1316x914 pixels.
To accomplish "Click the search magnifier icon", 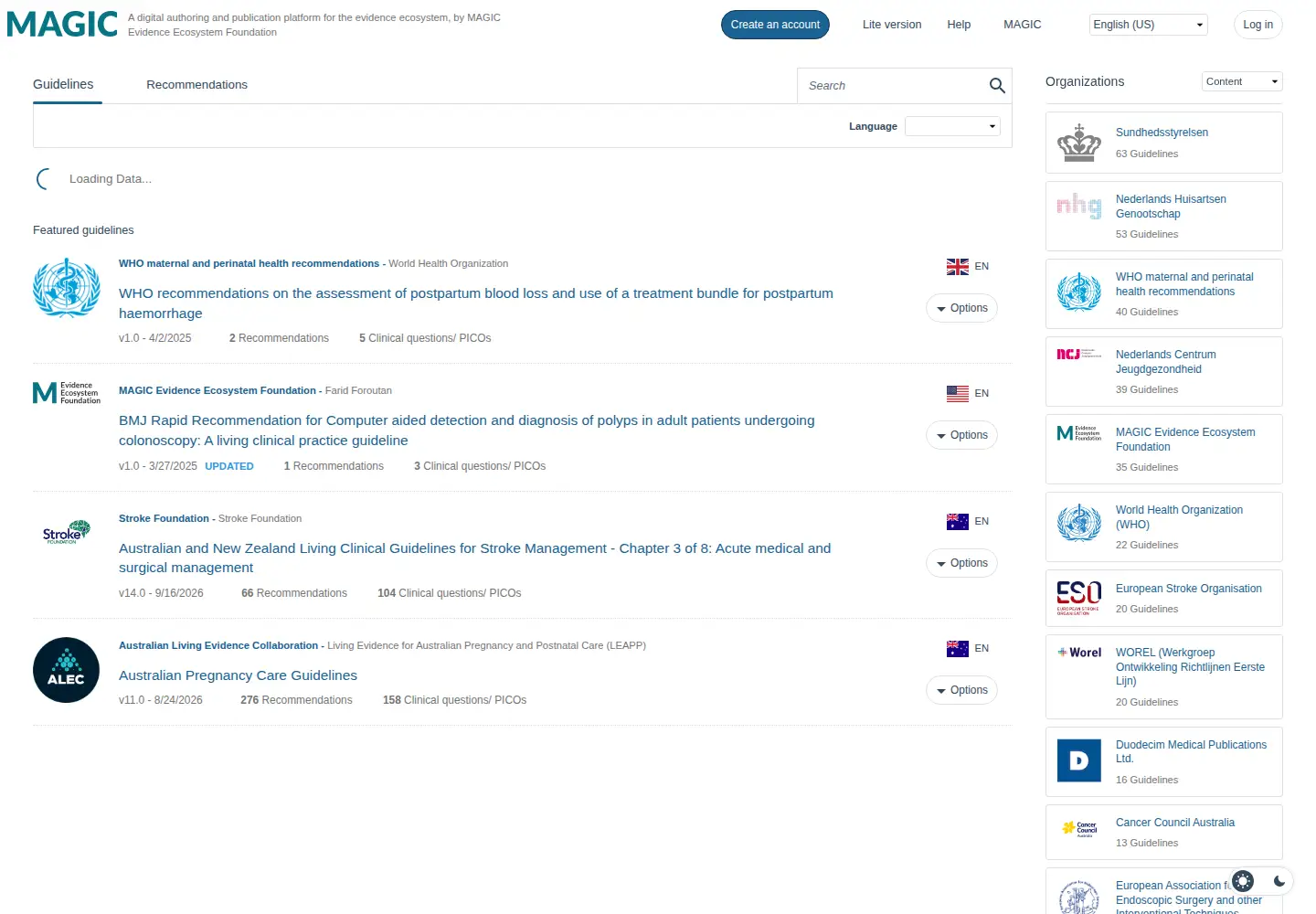I will pyautogui.click(x=997, y=86).
